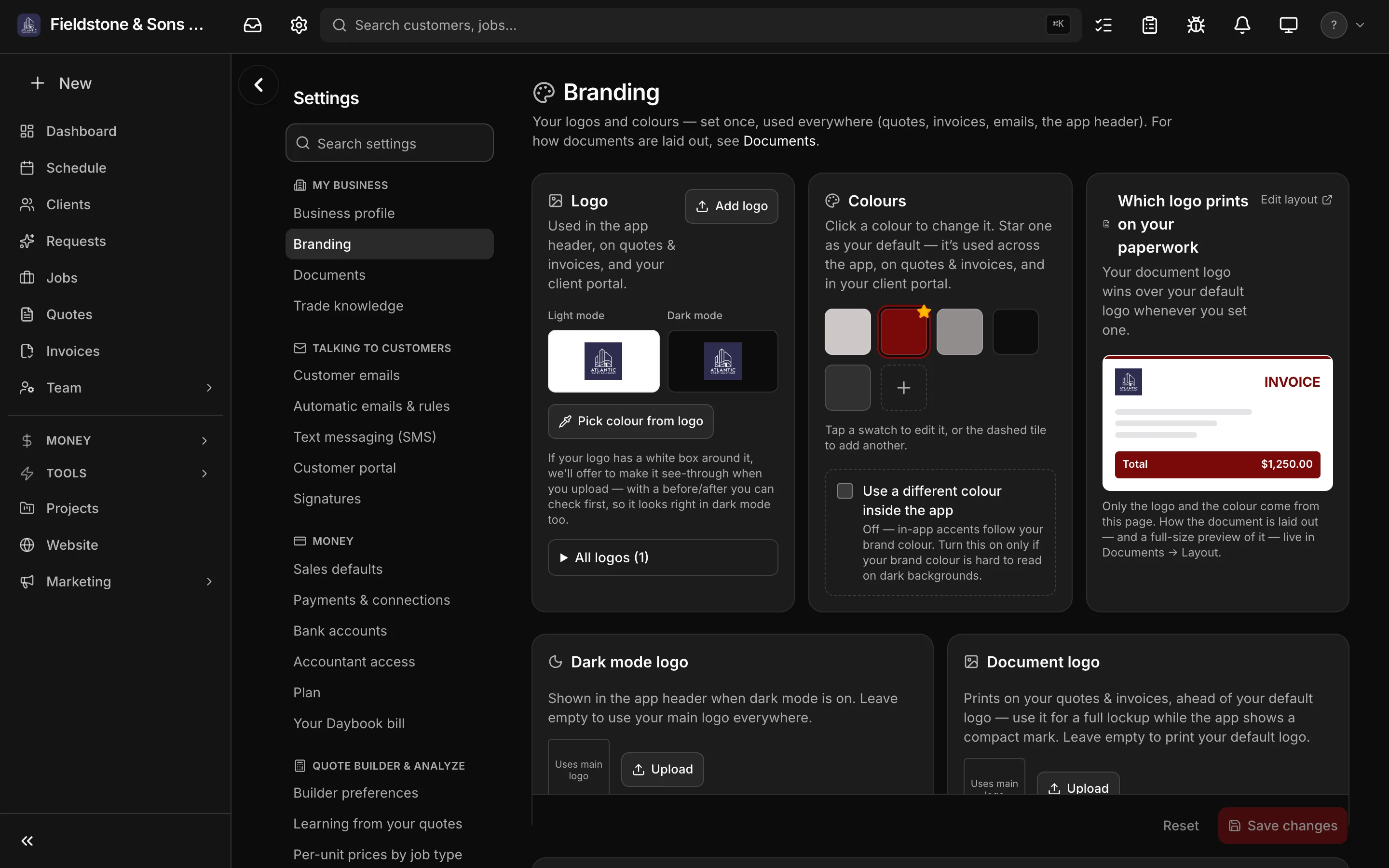Click the Save changes button
Screen dimensions: 1389x868
[1283, 826]
